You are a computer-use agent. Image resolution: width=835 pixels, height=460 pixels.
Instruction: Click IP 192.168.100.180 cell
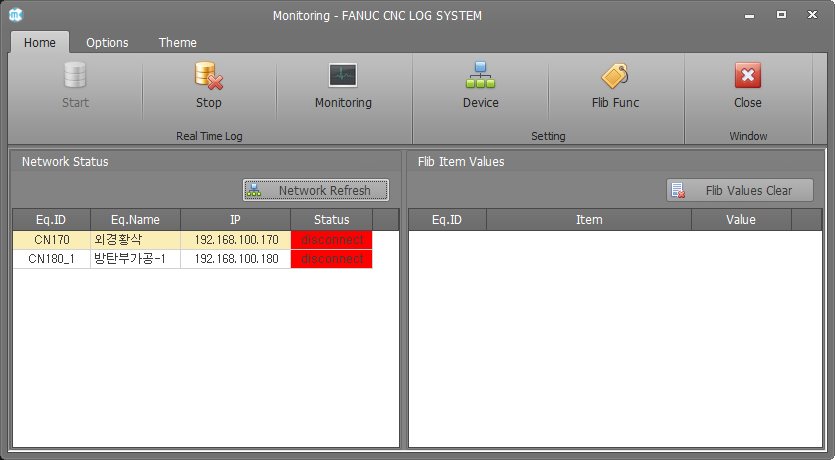pyautogui.click(x=236, y=259)
